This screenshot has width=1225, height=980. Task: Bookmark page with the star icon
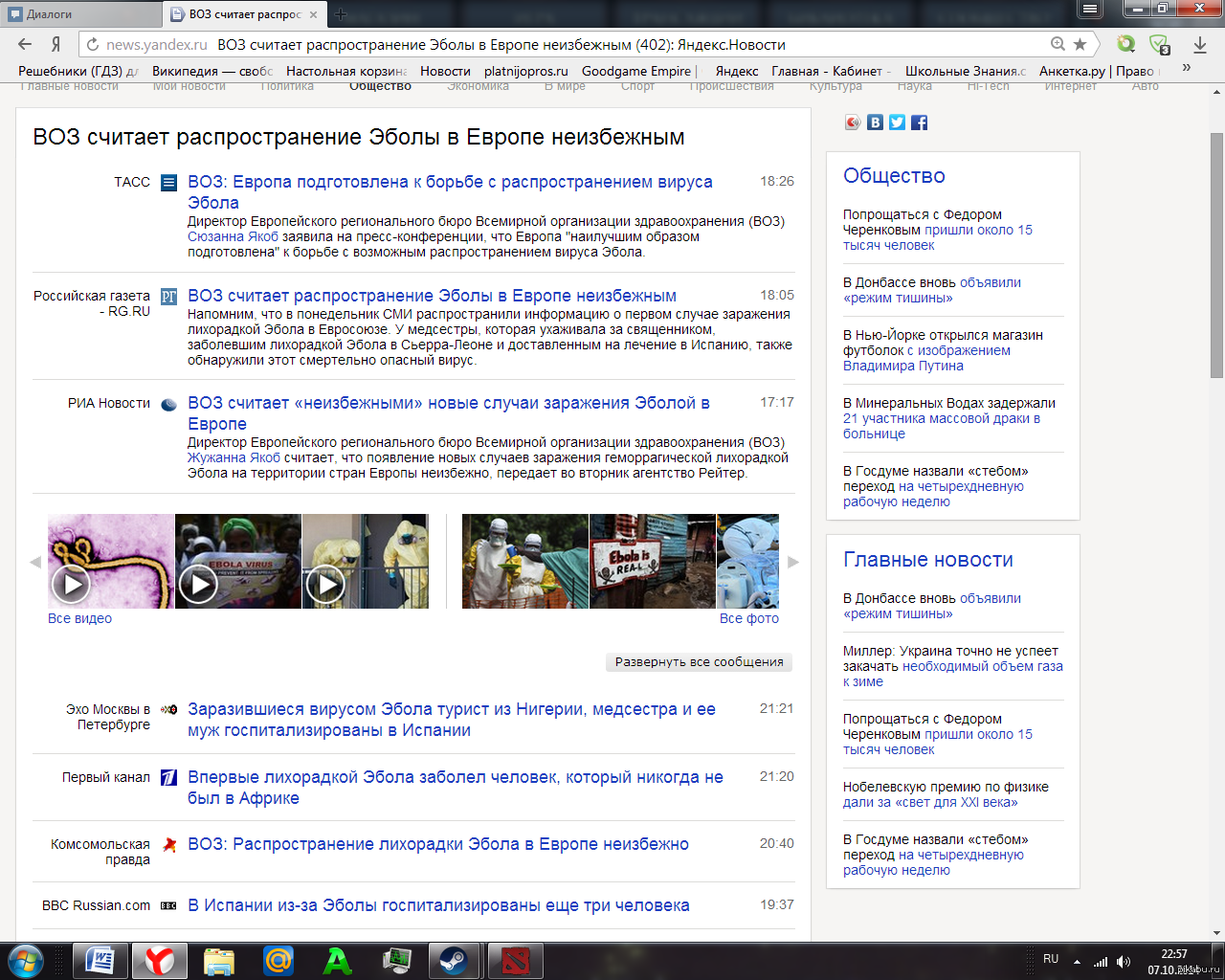tap(1080, 44)
